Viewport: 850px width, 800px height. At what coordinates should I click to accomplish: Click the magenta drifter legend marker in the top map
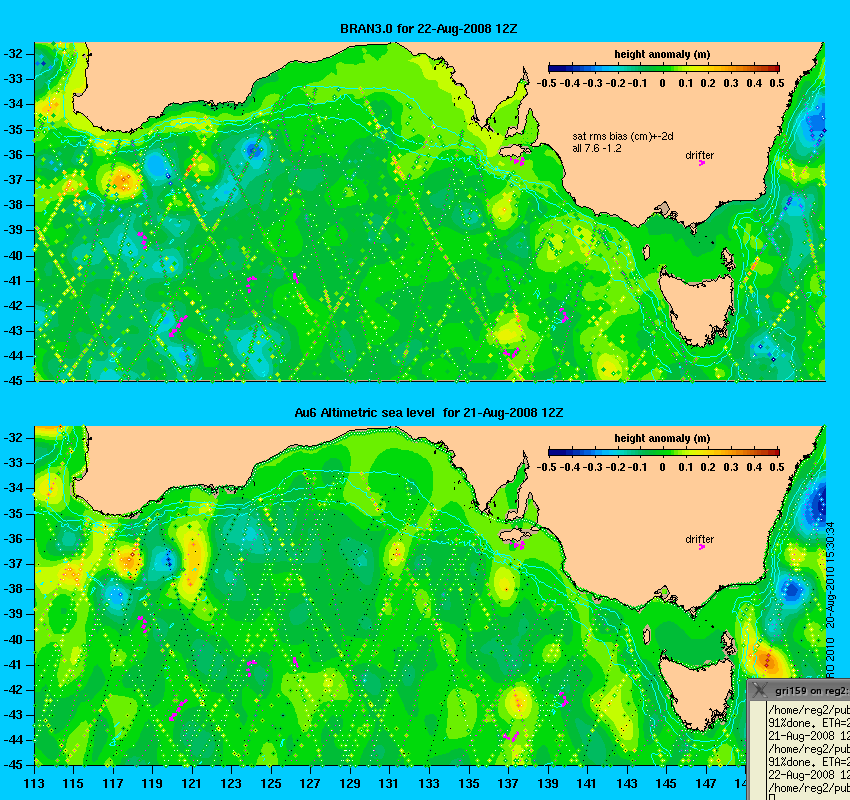pyautogui.click(x=702, y=163)
